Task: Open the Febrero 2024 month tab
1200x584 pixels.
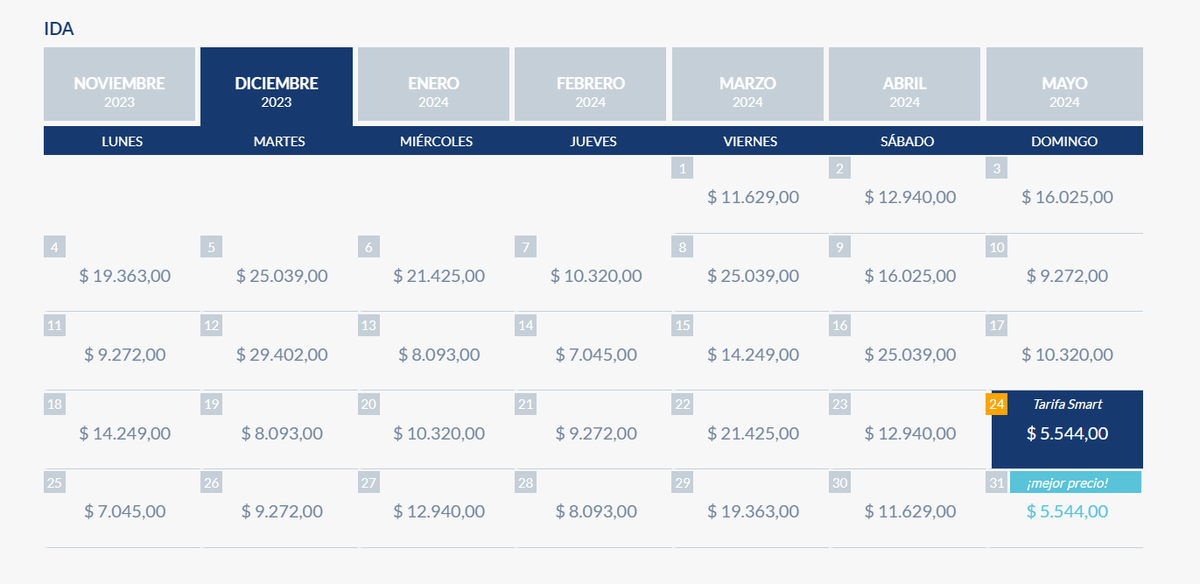Action: [590, 91]
